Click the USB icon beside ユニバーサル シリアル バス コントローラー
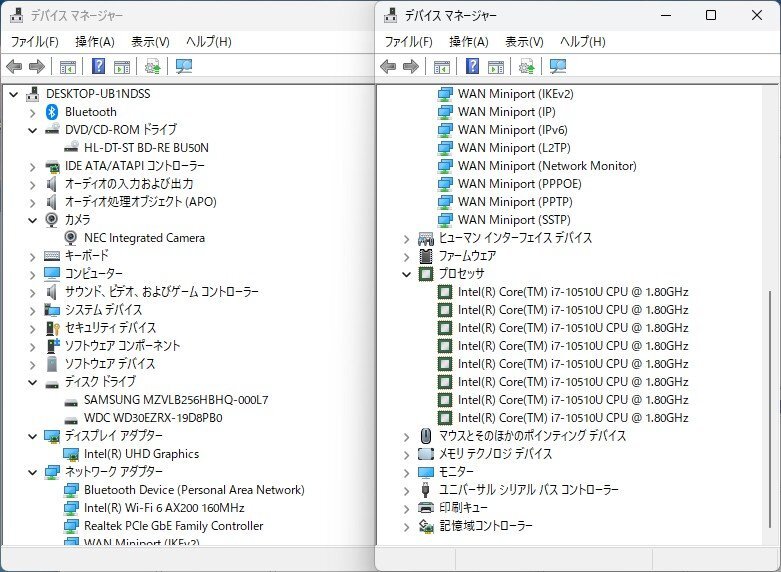The width and height of the screenshot is (781, 572). (x=425, y=490)
